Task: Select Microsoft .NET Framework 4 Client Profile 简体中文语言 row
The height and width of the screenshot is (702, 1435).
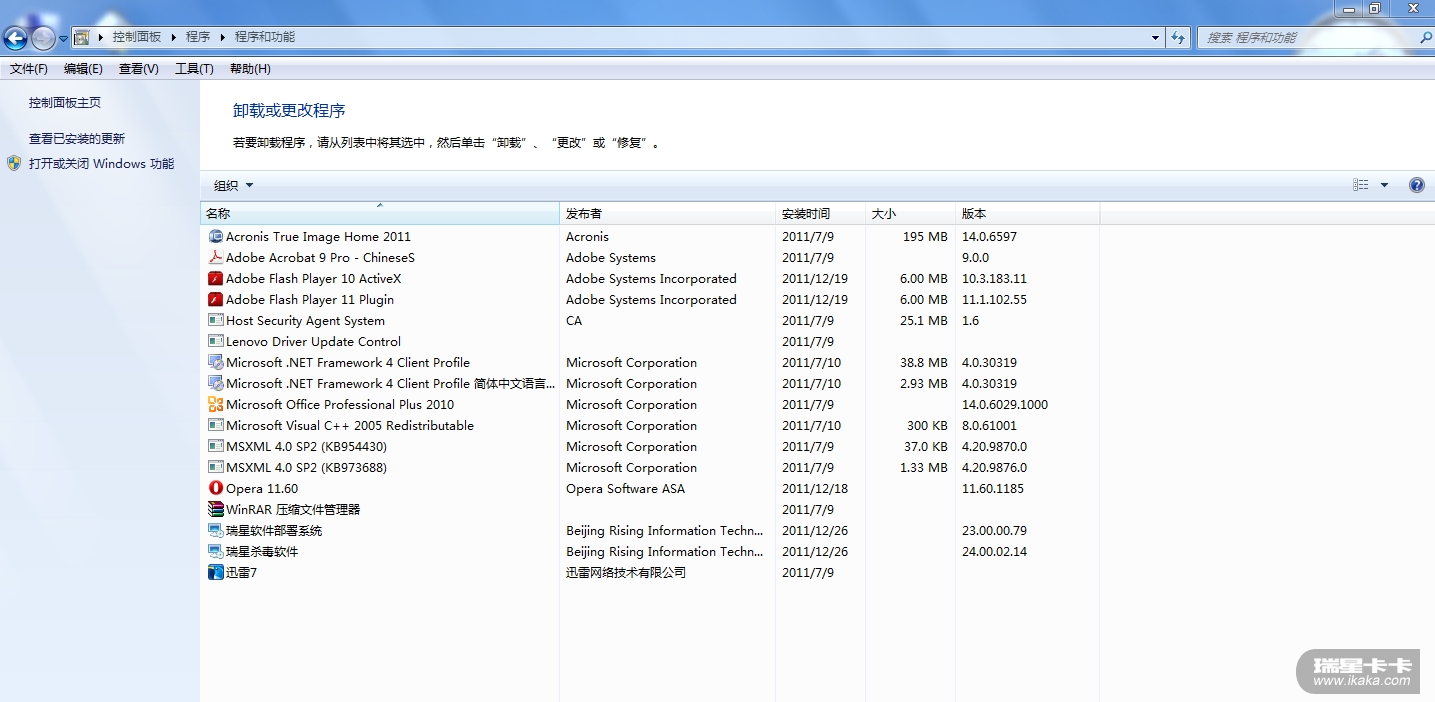Action: point(650,384)
